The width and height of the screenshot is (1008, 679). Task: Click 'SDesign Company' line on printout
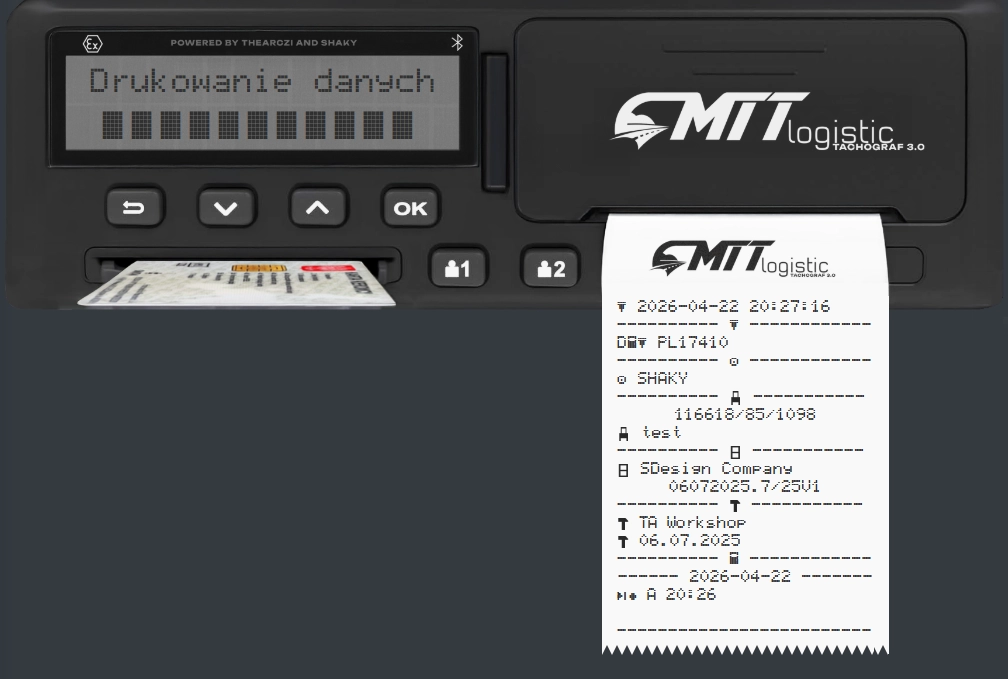click(x=716, y=468)
